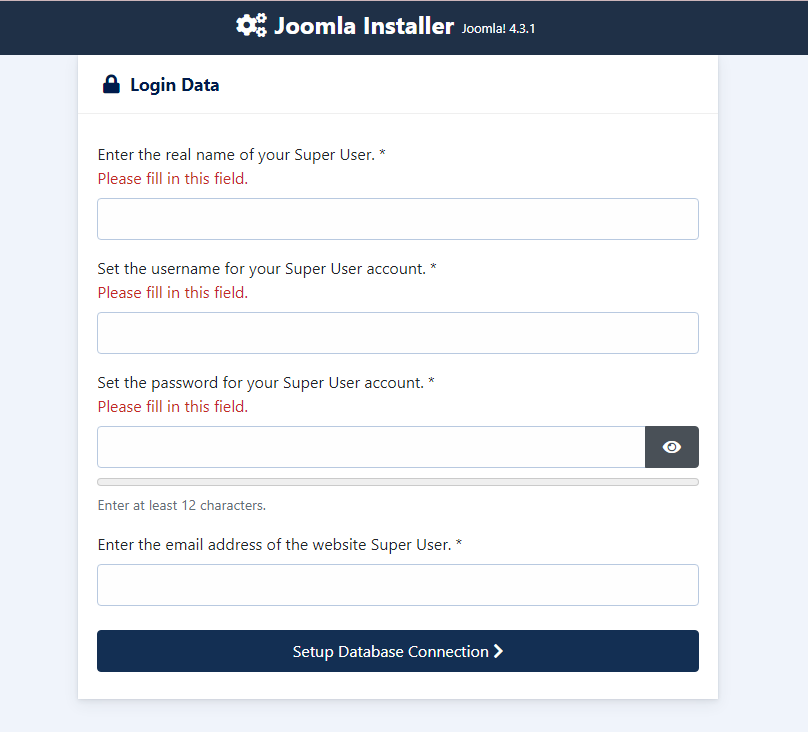Click into the Super User password field
This screenshot has width=808, height=732.
[x=371, y=447]
